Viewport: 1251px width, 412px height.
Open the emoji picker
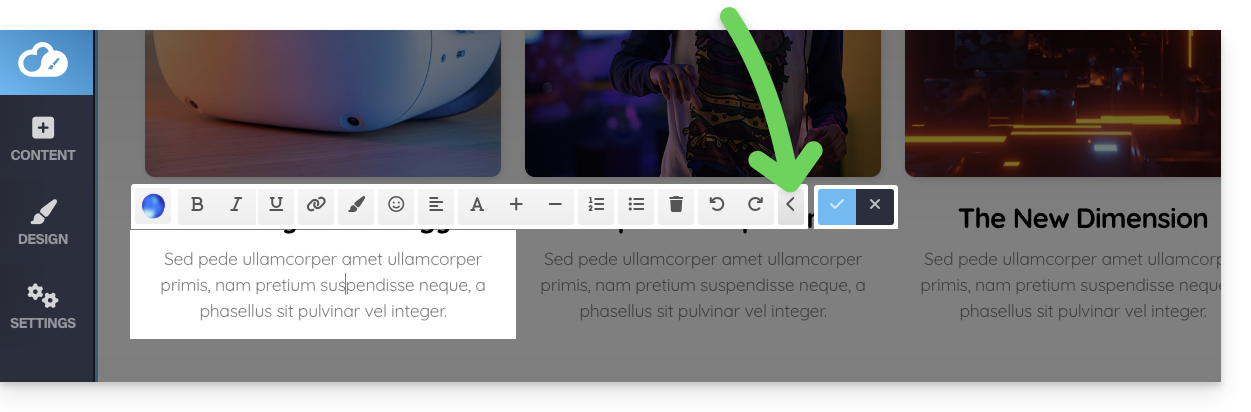coord(396,205)
